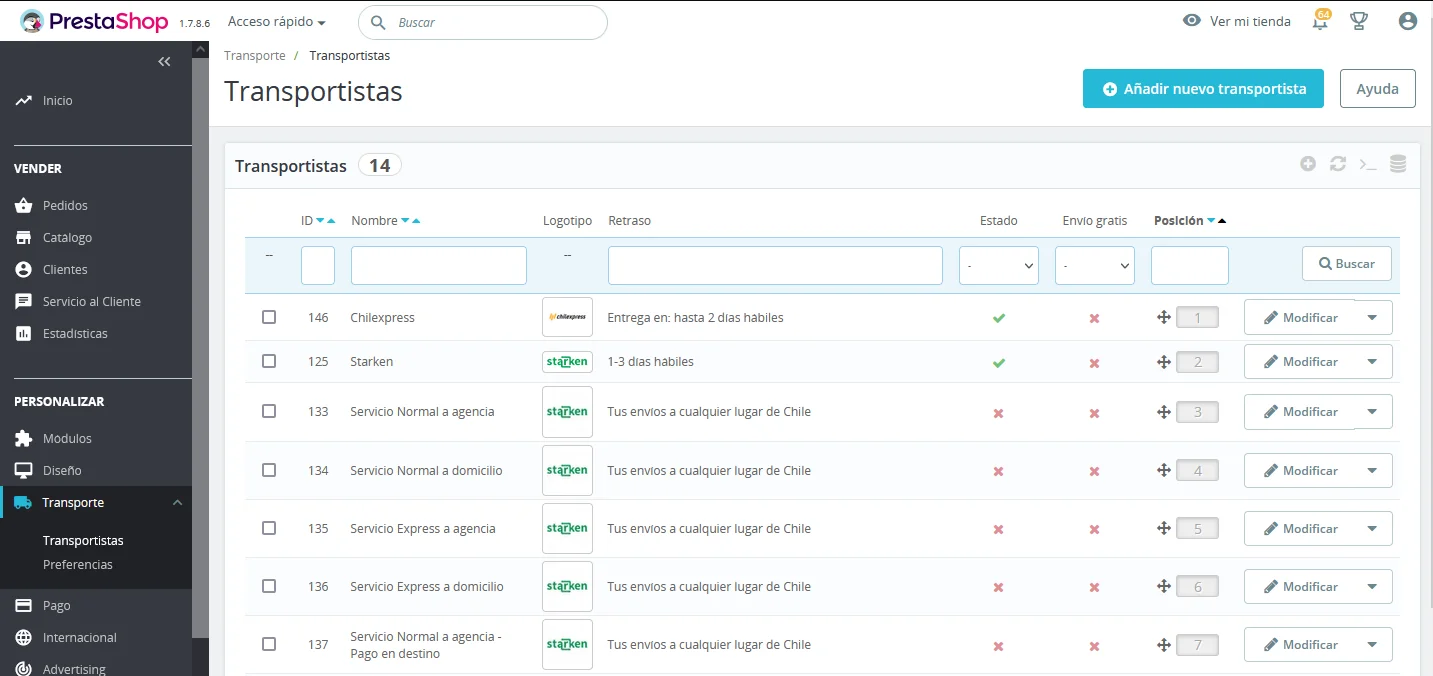
Task: Click the trophy achievements icon in header
Action: click(x=1359, y=21)
